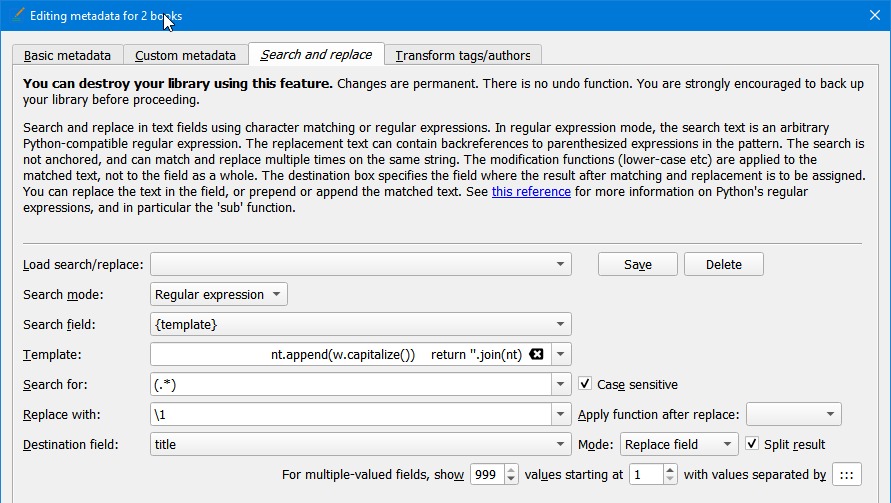
Task: Click the clear icon in Template field
Action: pos(537,354)
